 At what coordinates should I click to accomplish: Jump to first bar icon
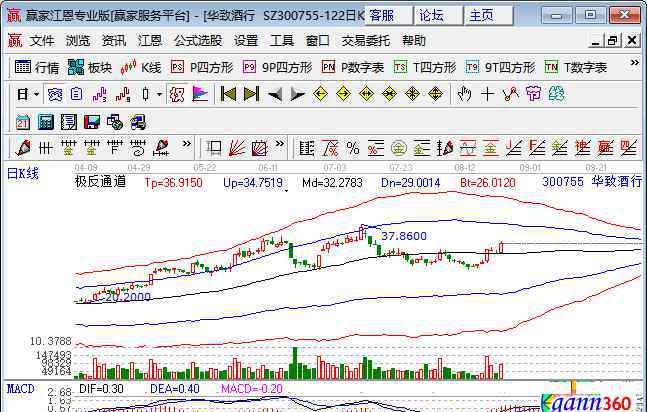[x=228, y=95]
